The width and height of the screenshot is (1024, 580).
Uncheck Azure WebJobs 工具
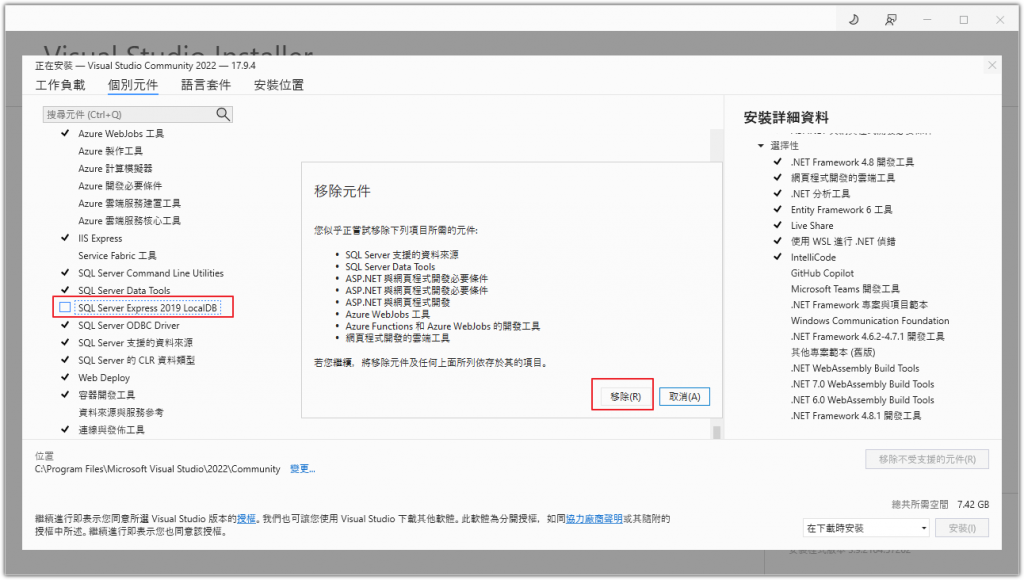coord(65,133)
